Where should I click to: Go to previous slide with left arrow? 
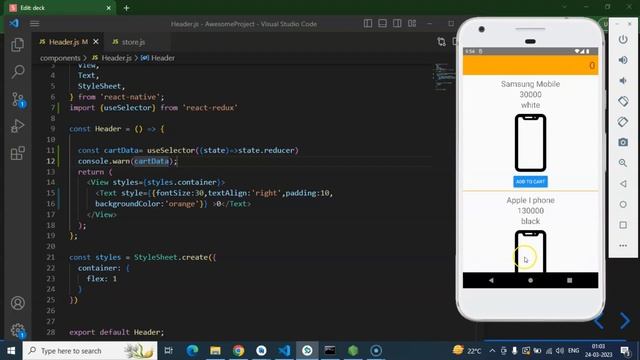(599, 321)
